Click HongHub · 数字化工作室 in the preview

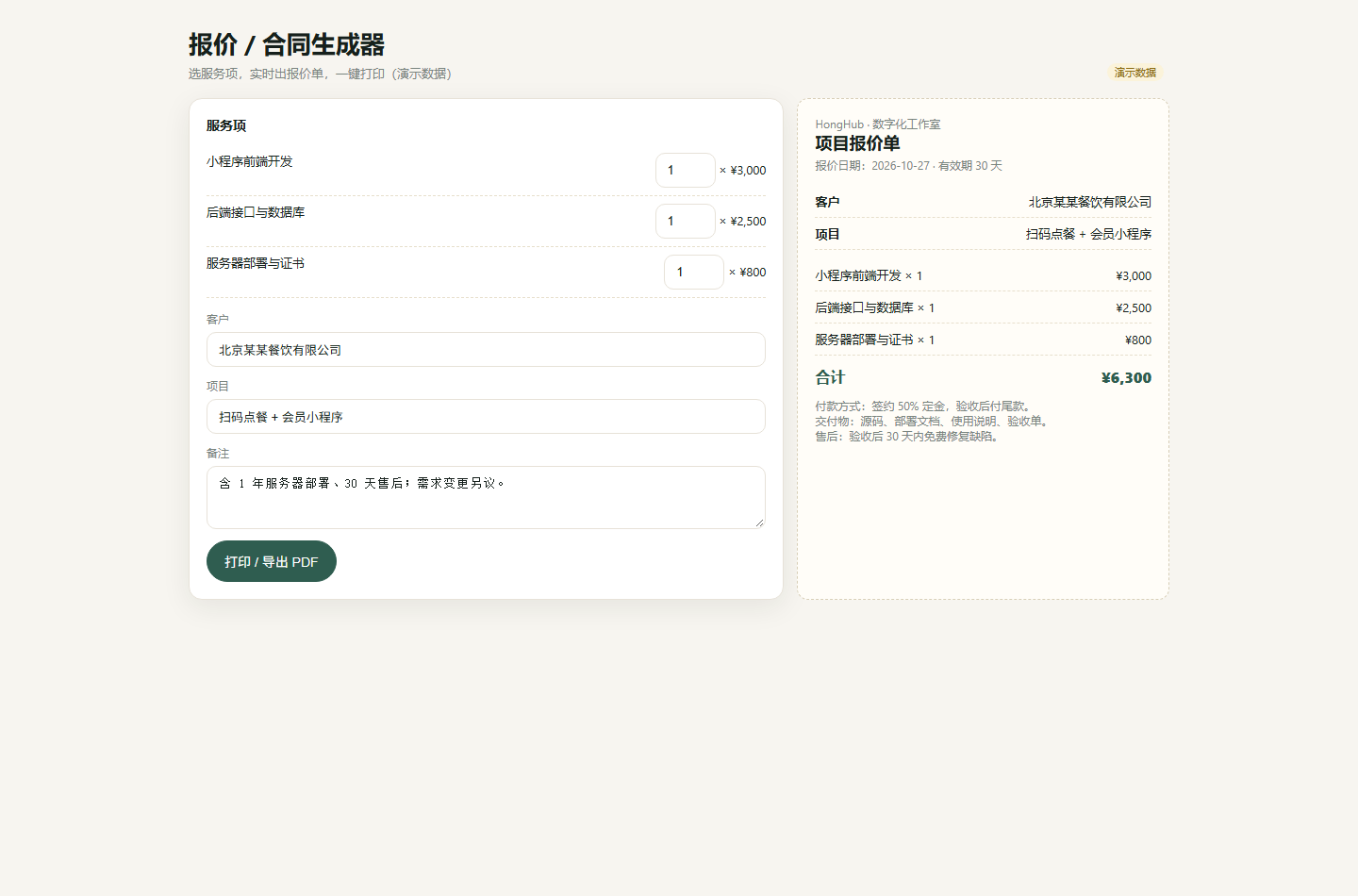[878, 124]
